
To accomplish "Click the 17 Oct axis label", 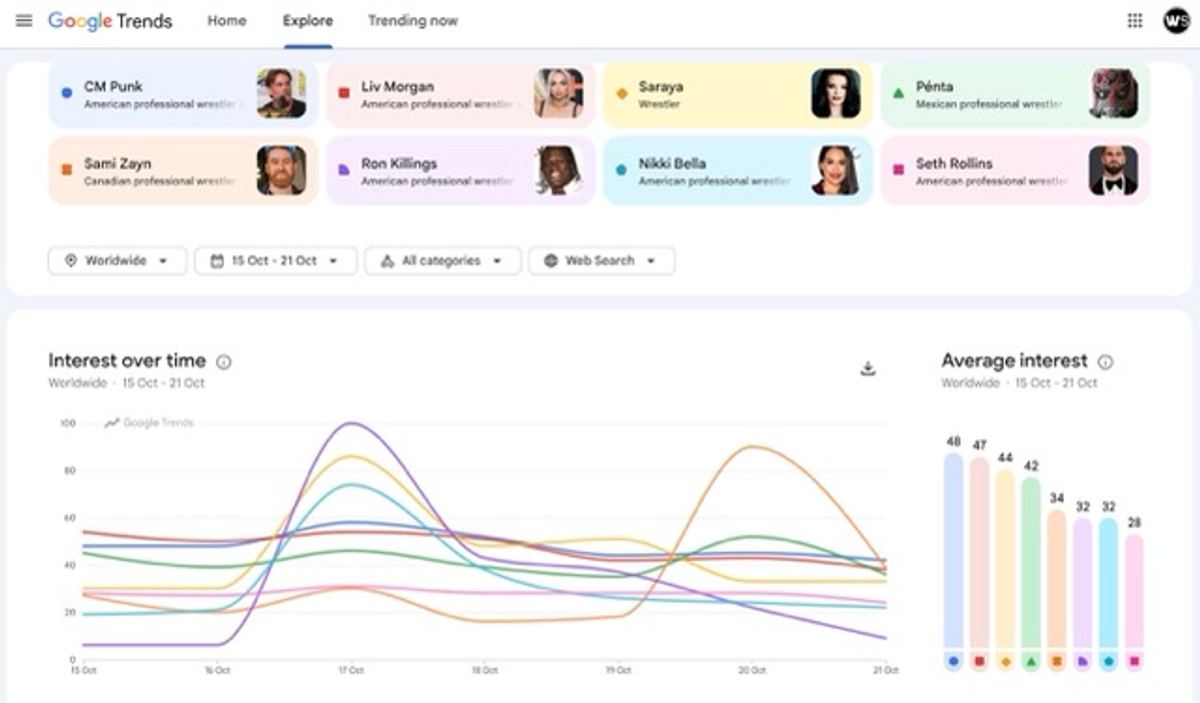I will (x=350, y=670).
